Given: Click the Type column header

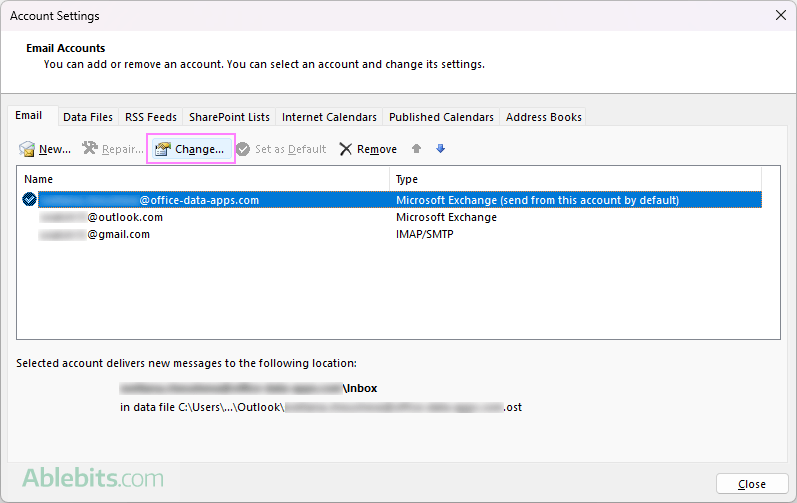Looking at the screenshot, I should click(x=575, y=179).
